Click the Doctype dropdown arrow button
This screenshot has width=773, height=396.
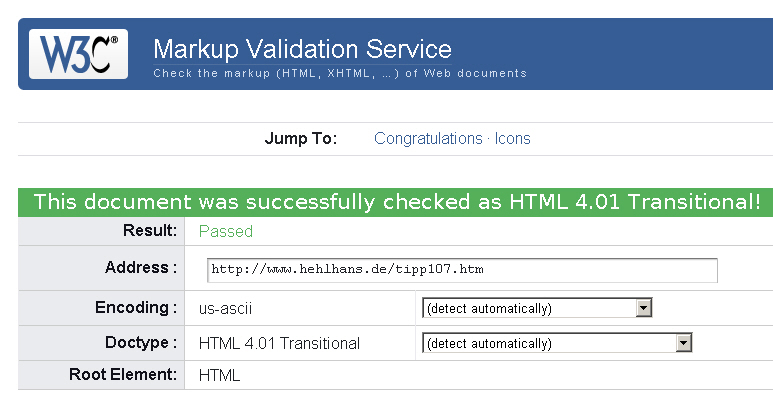[683, 343]
